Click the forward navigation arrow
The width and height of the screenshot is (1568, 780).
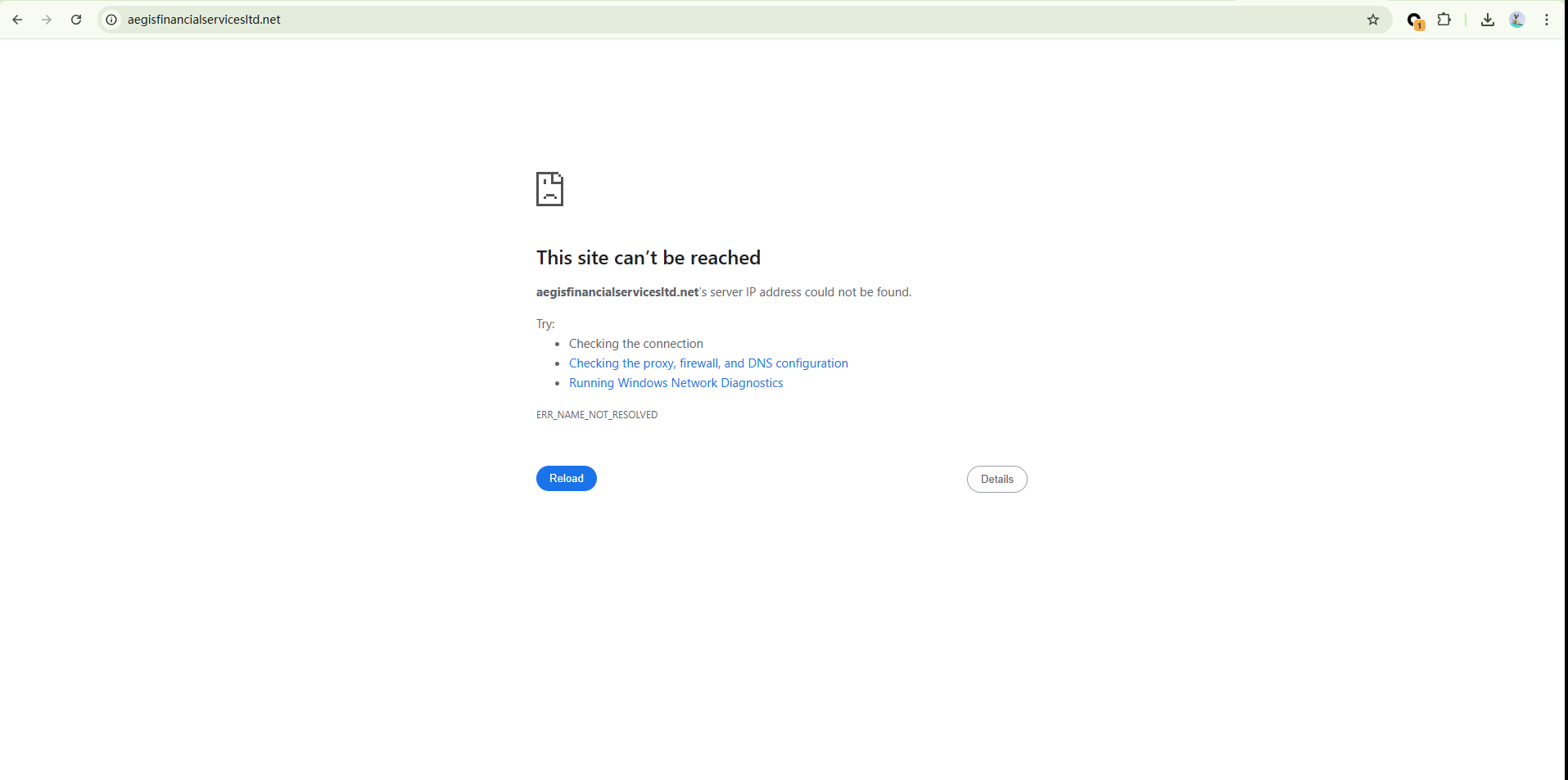pyautogui.click(x=47, y=20)
